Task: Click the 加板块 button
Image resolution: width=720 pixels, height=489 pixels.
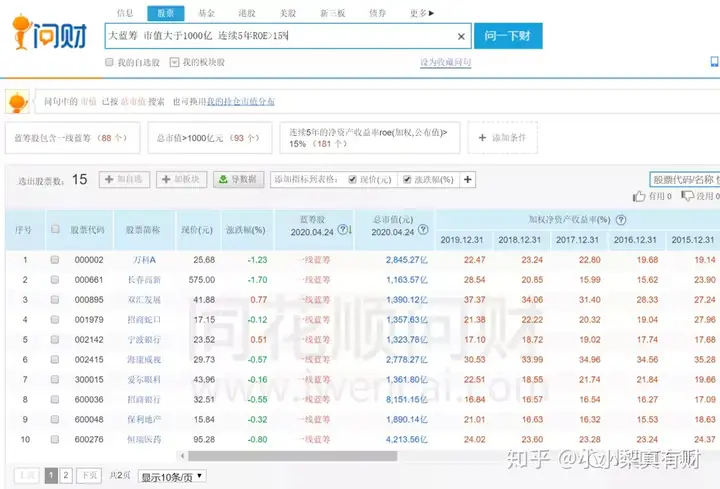Action: coord(181,180)
